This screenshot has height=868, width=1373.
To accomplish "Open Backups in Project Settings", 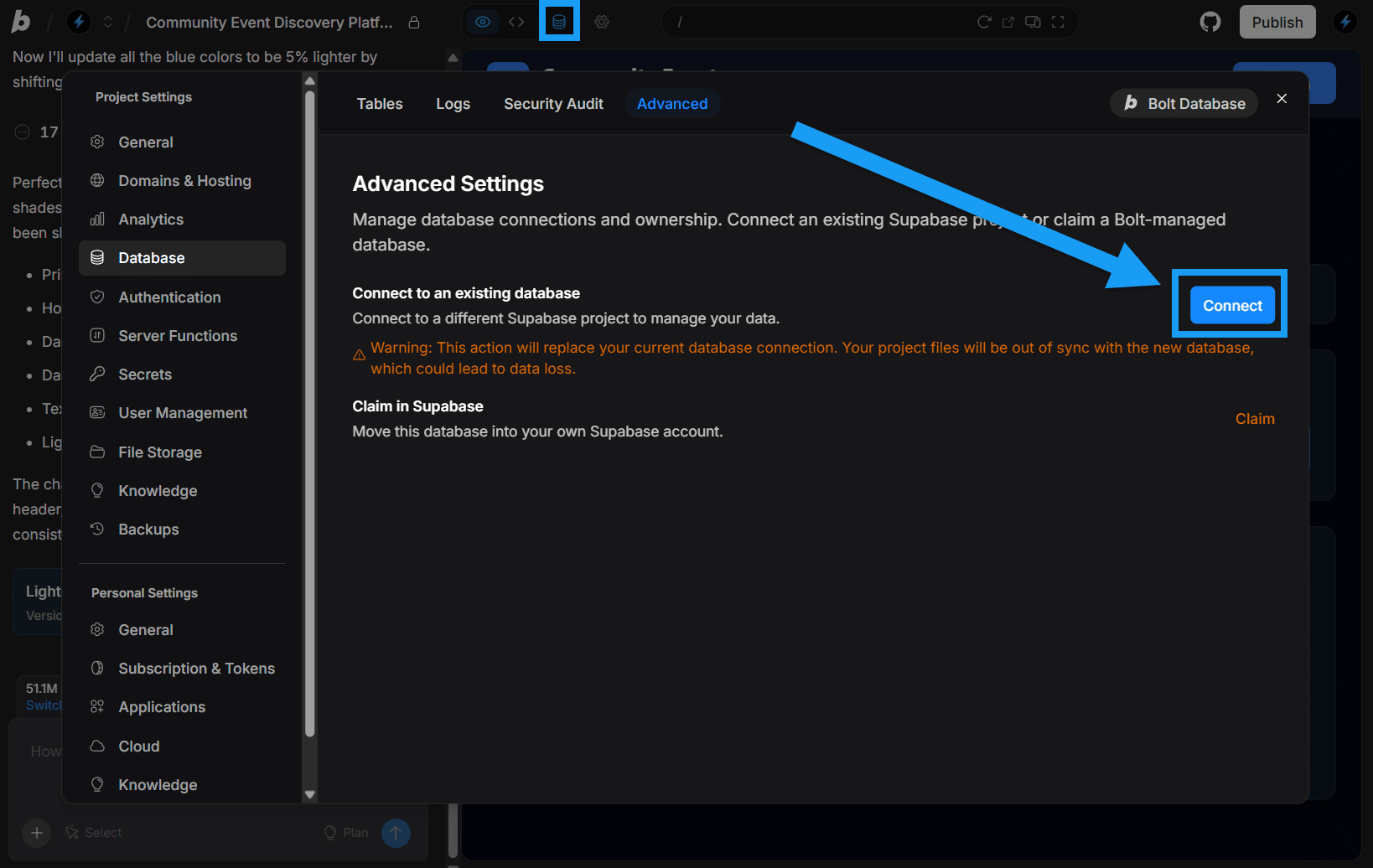I will pos(148,529).
